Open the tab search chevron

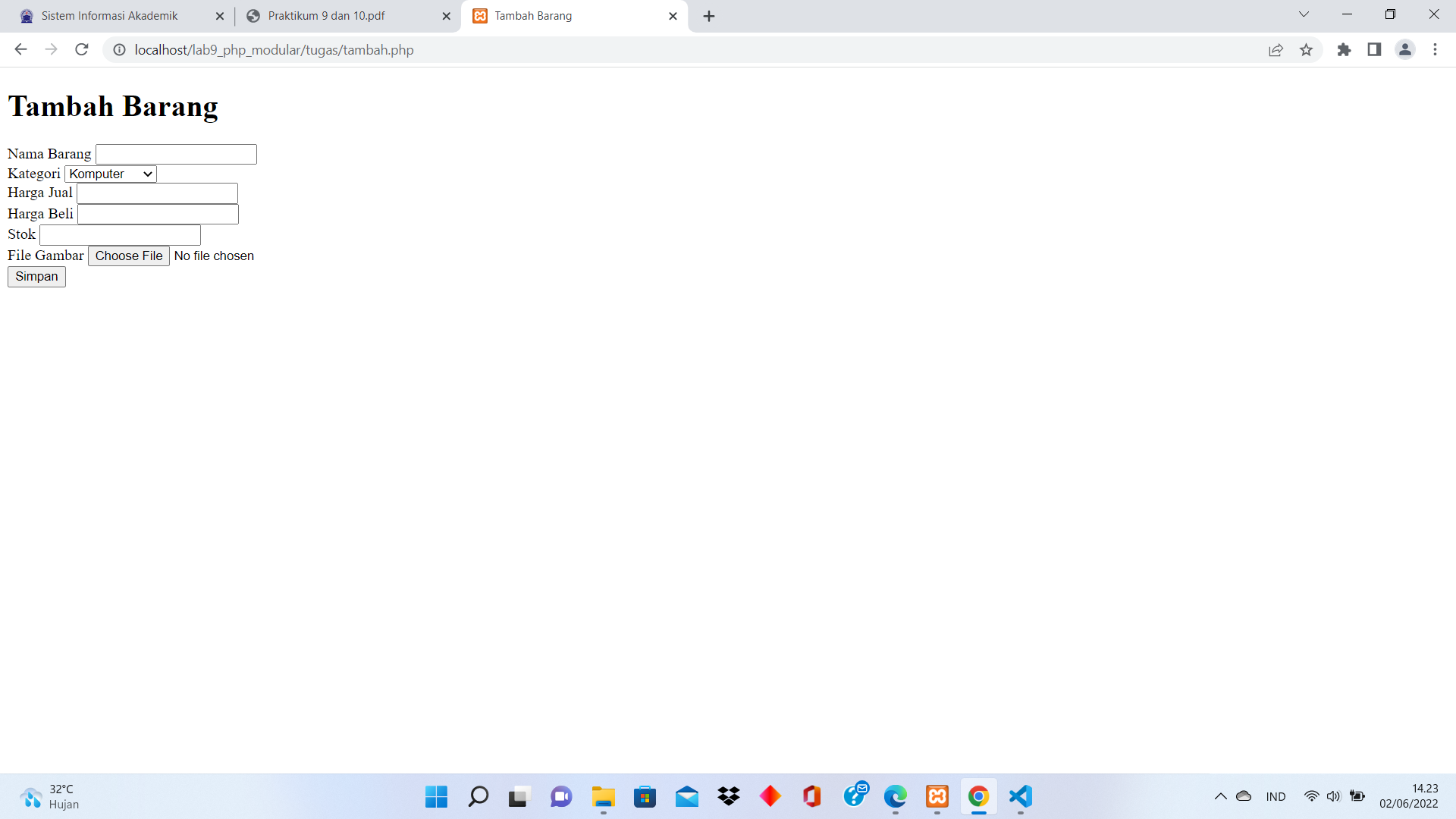coord(1304,14)
